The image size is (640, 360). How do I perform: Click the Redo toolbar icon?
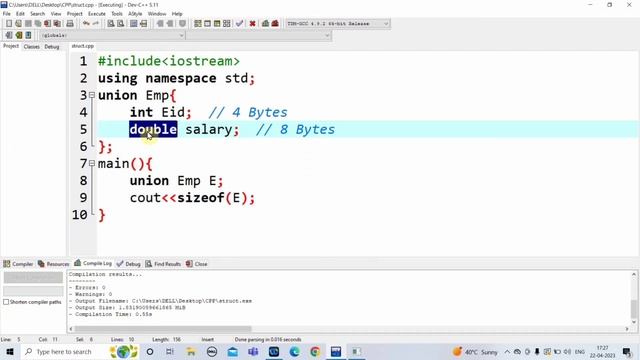[x=96, y=24]
